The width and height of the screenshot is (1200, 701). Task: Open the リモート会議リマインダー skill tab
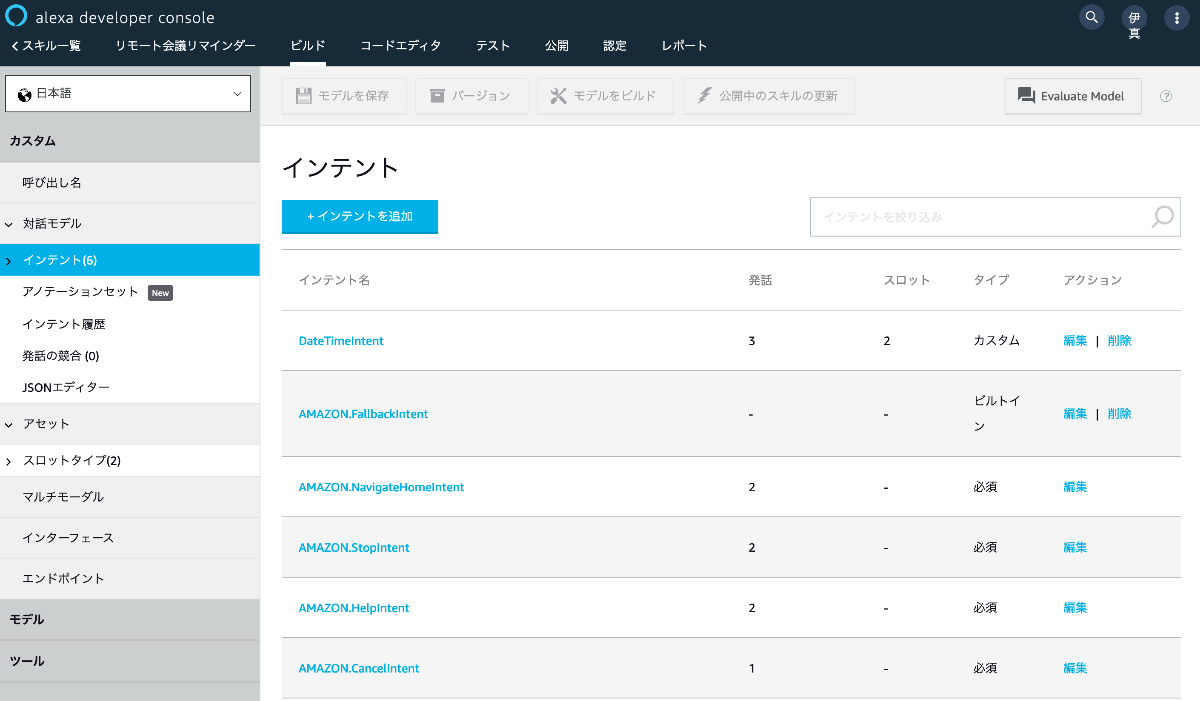pyautogui.click(x=185, y=46)
